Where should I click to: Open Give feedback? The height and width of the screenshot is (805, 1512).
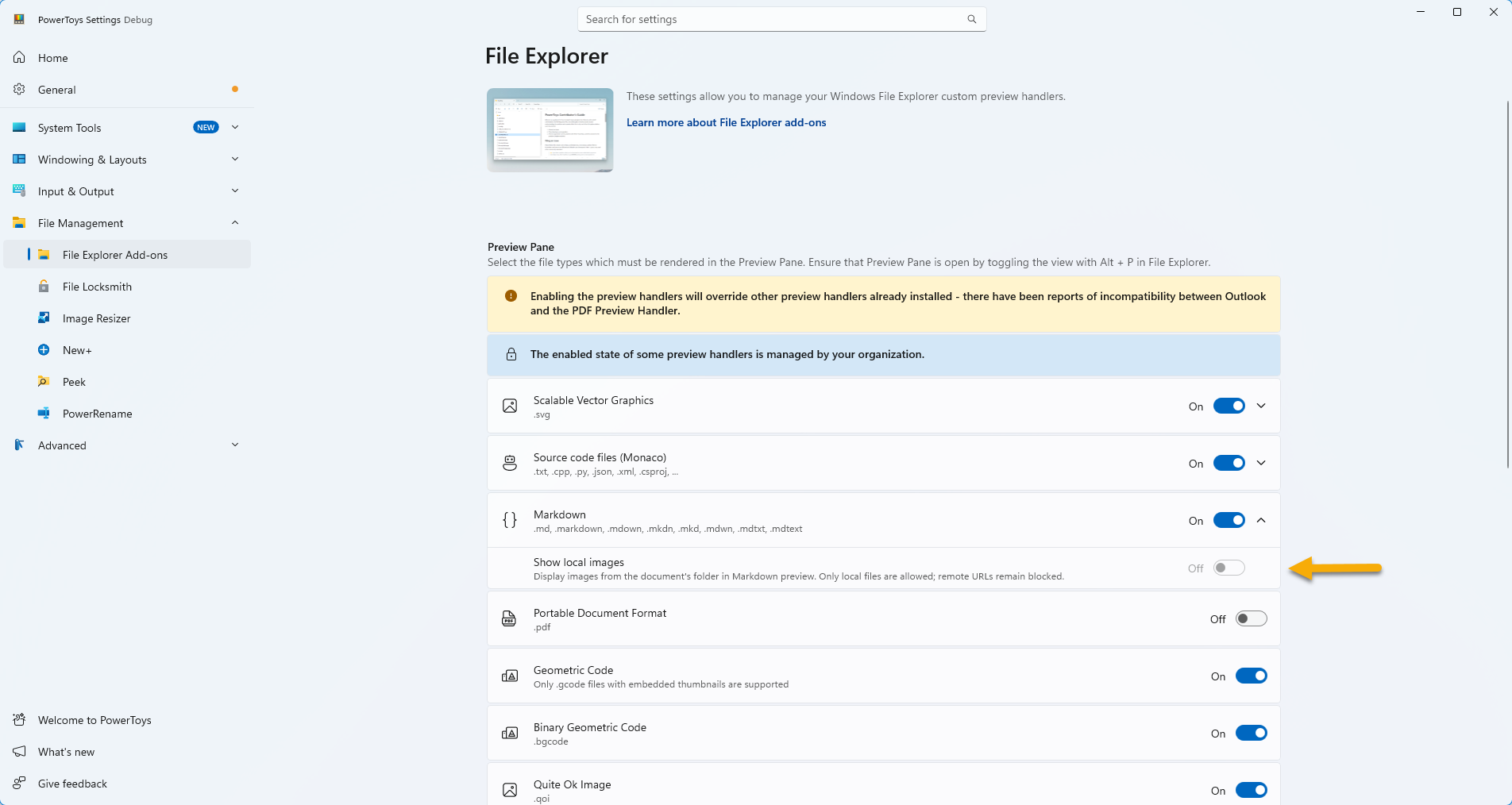[127, 783]
